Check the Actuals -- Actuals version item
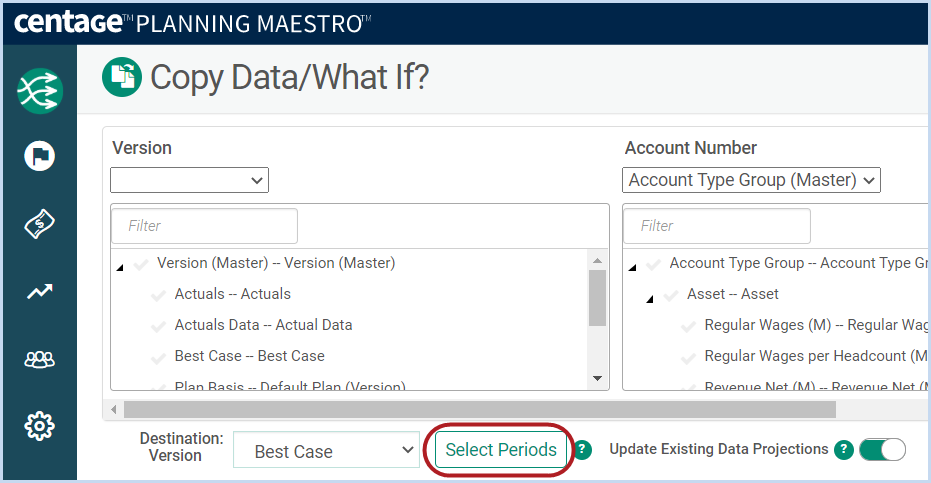The image size is (931, 483). [159, 295]
